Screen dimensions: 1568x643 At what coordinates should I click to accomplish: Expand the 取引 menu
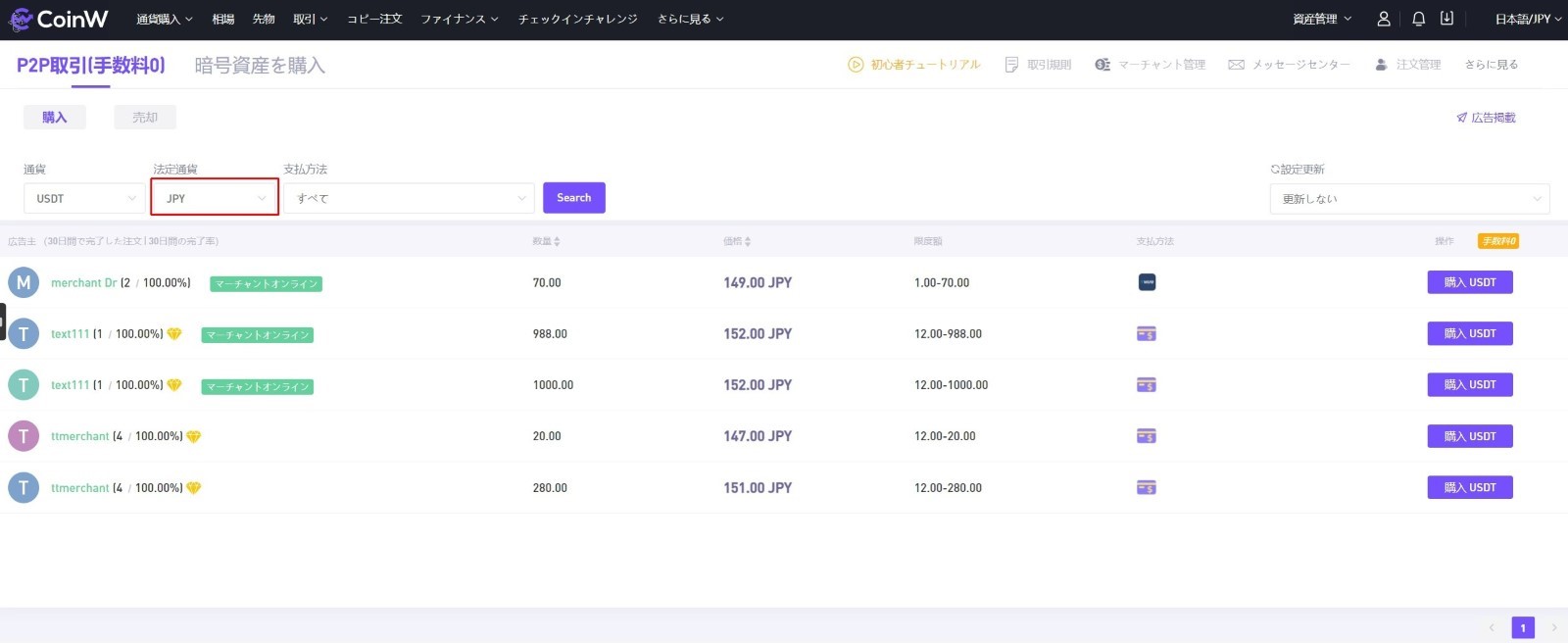coord(311,19)
